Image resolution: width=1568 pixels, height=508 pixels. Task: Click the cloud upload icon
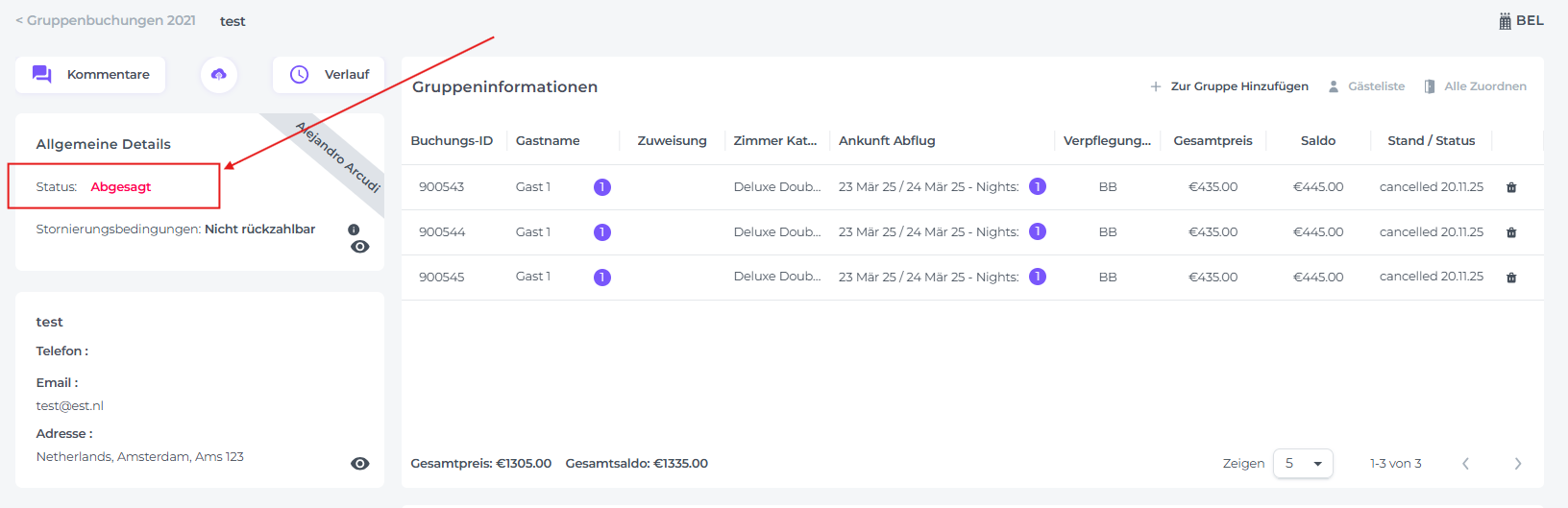point(219,75)
